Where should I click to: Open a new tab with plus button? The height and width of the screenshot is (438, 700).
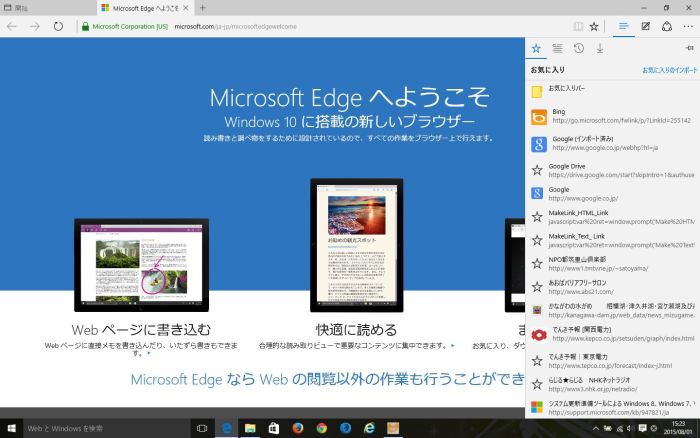(202, 7)
